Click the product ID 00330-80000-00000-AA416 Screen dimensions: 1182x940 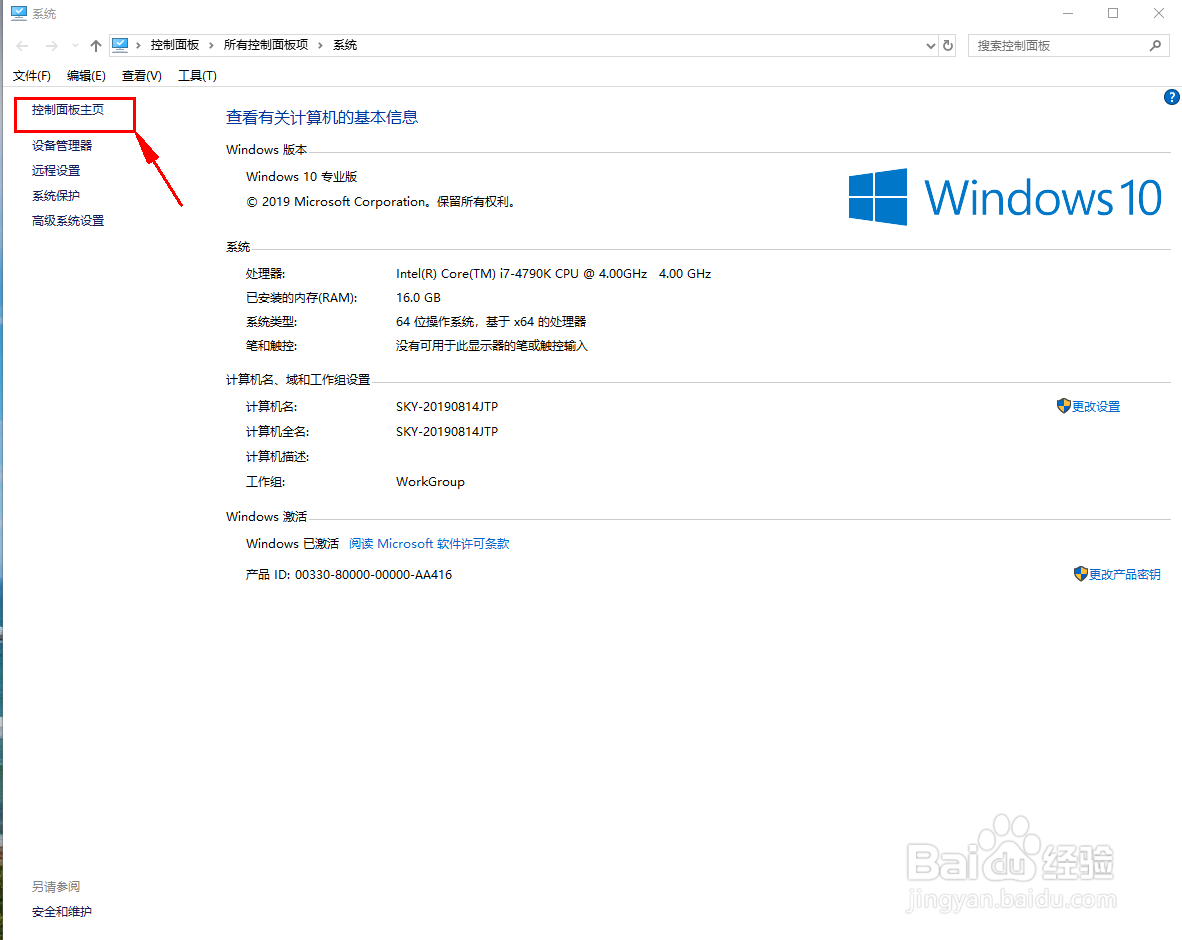373,574
